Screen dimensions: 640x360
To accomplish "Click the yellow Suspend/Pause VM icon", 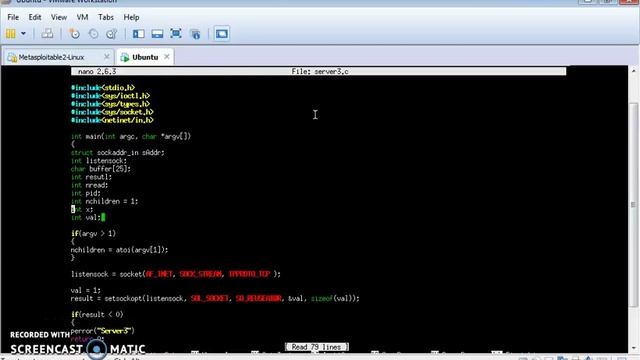I will tap(11, 34).
